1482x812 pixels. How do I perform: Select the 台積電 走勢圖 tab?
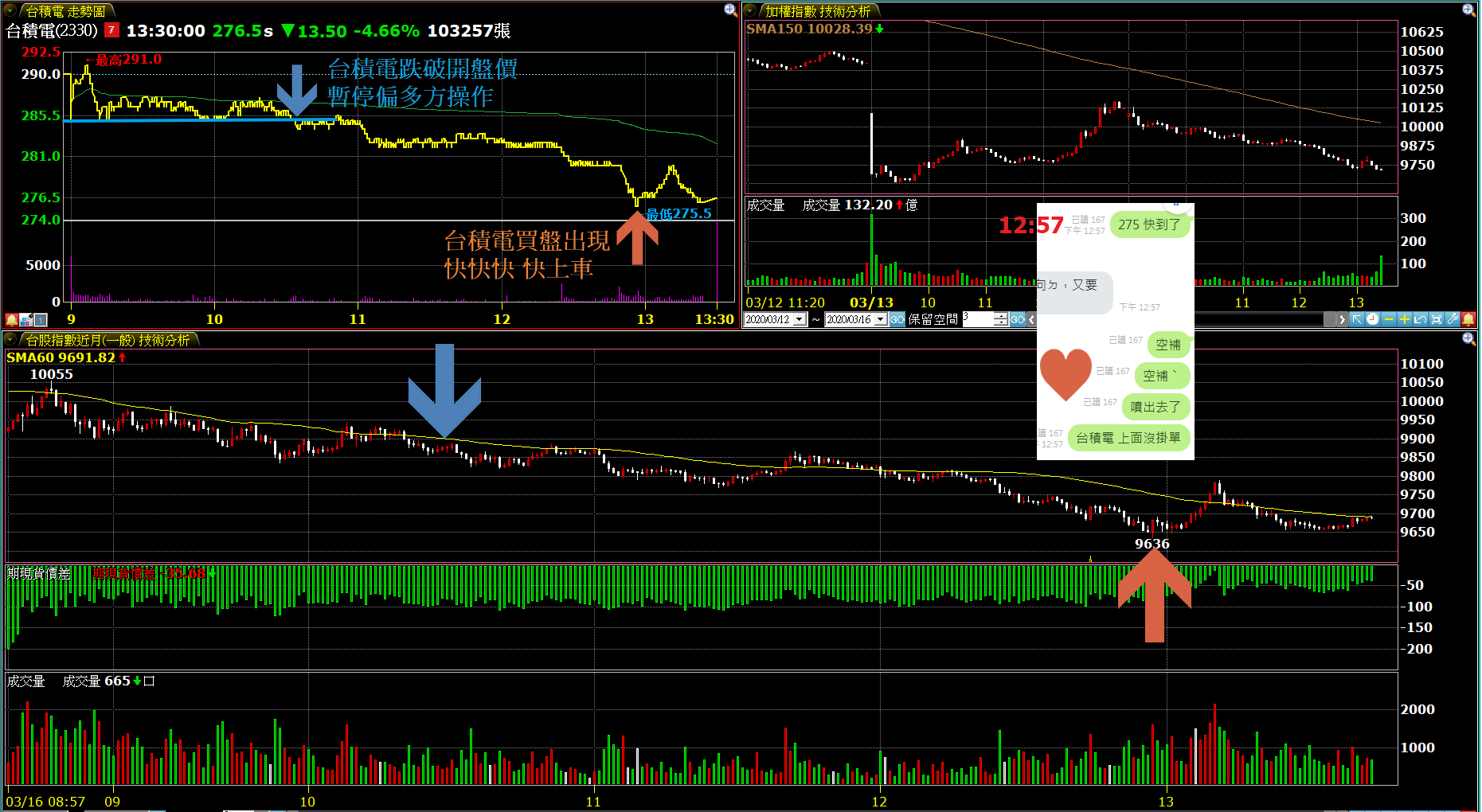(66, 11)
